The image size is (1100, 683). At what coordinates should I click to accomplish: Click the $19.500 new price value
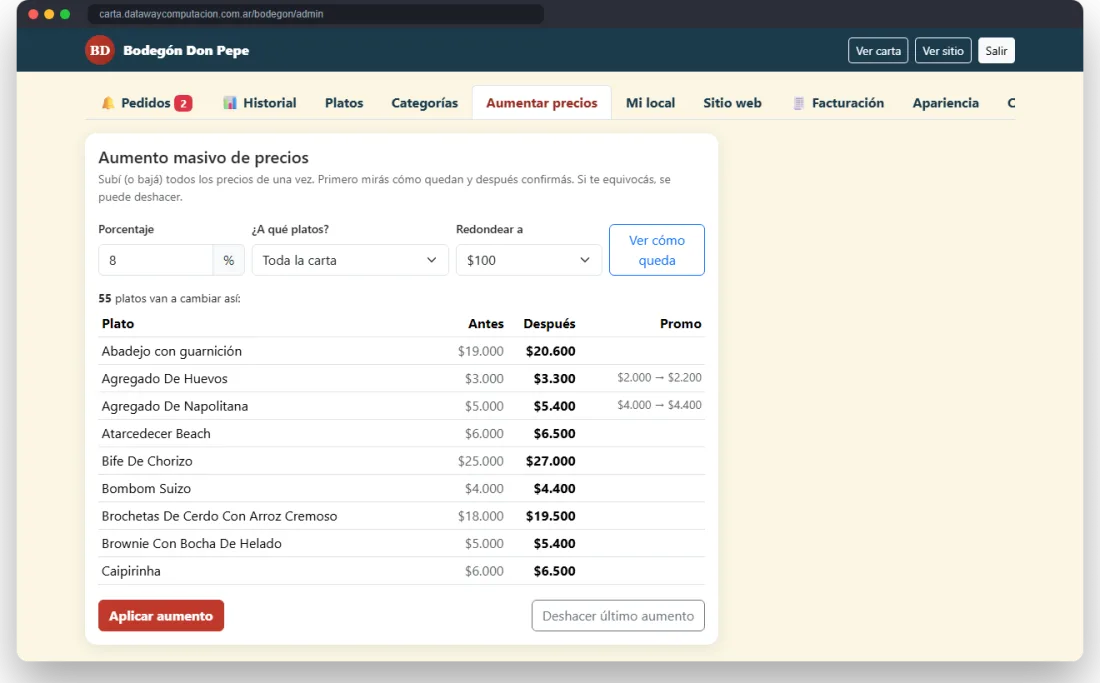pos(551,516)
